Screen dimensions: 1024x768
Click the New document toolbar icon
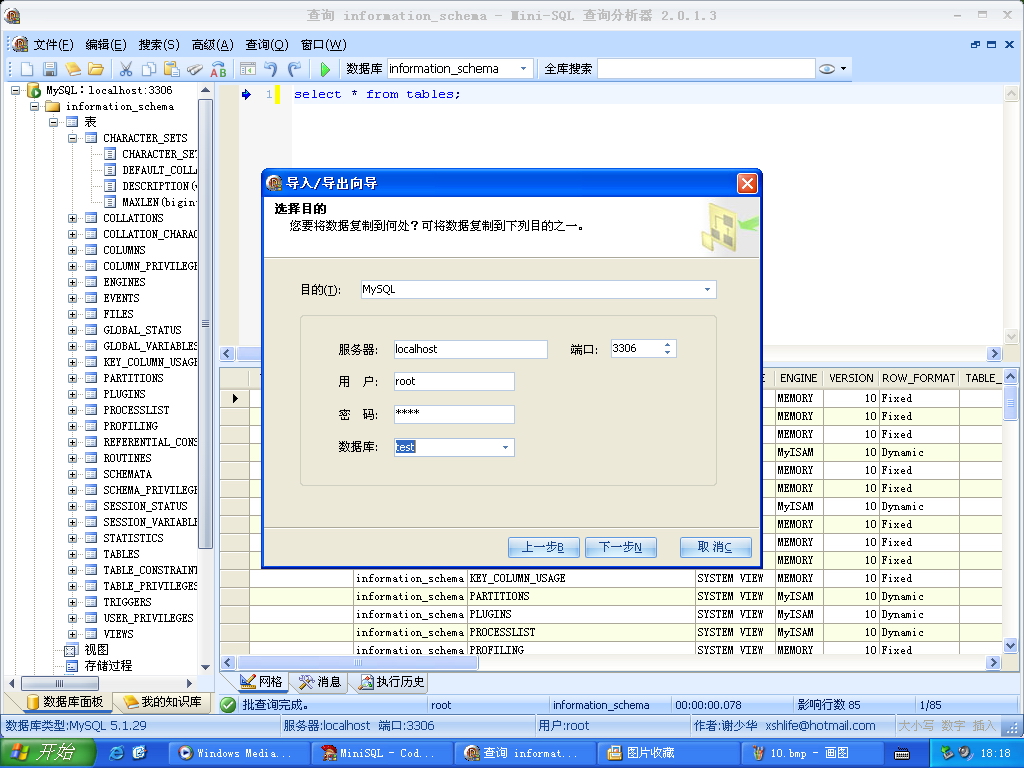(x=27, y=69)
